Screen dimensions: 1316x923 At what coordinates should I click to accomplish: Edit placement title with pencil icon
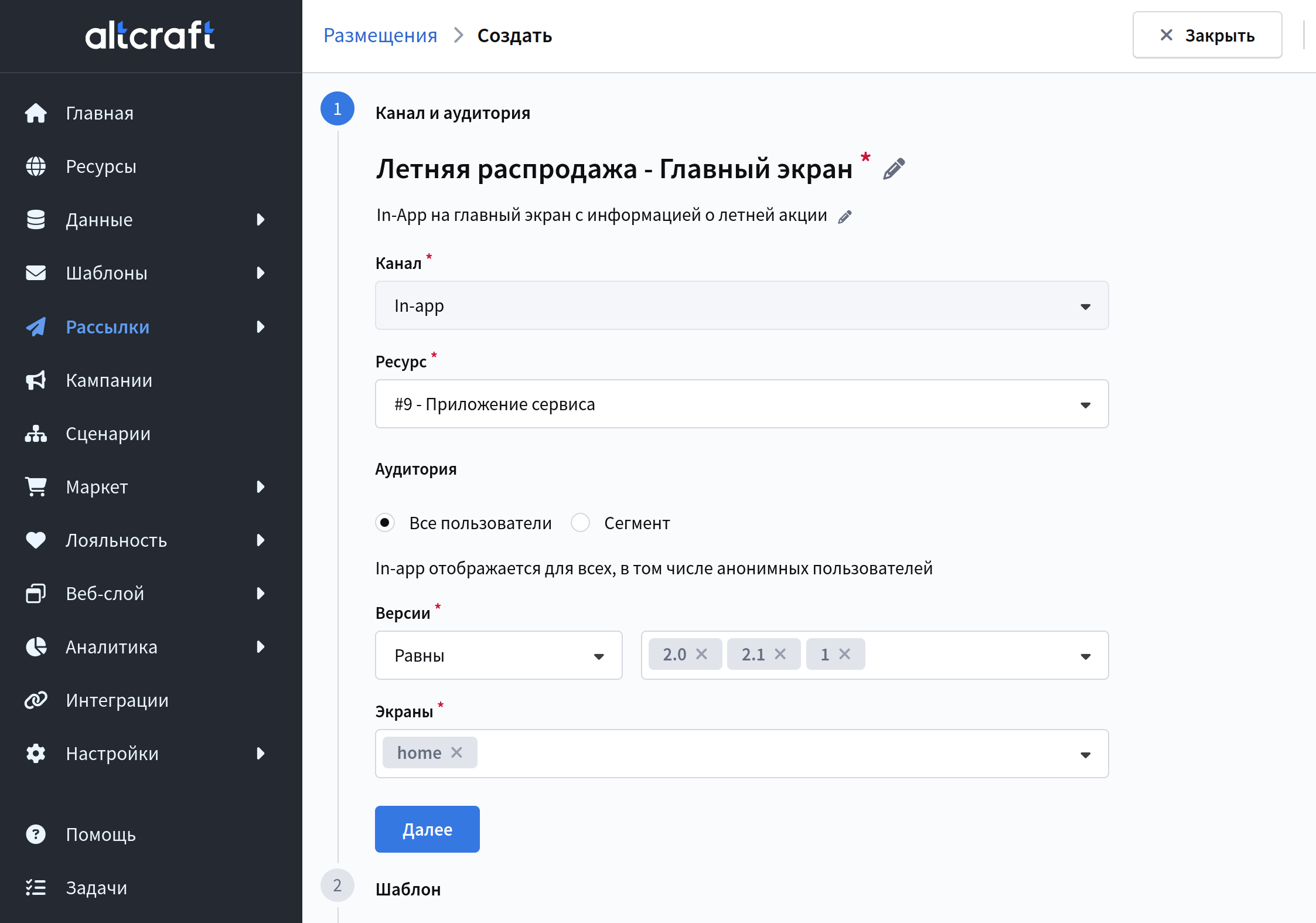pos(894,169)
